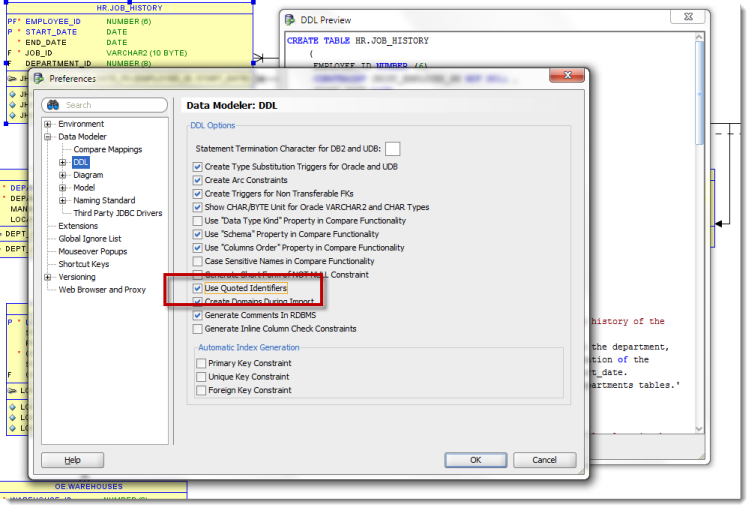Close the Preferences dialog
Image resolution: width=752 pixels, height=510 pixels.
tap(567, 75)
